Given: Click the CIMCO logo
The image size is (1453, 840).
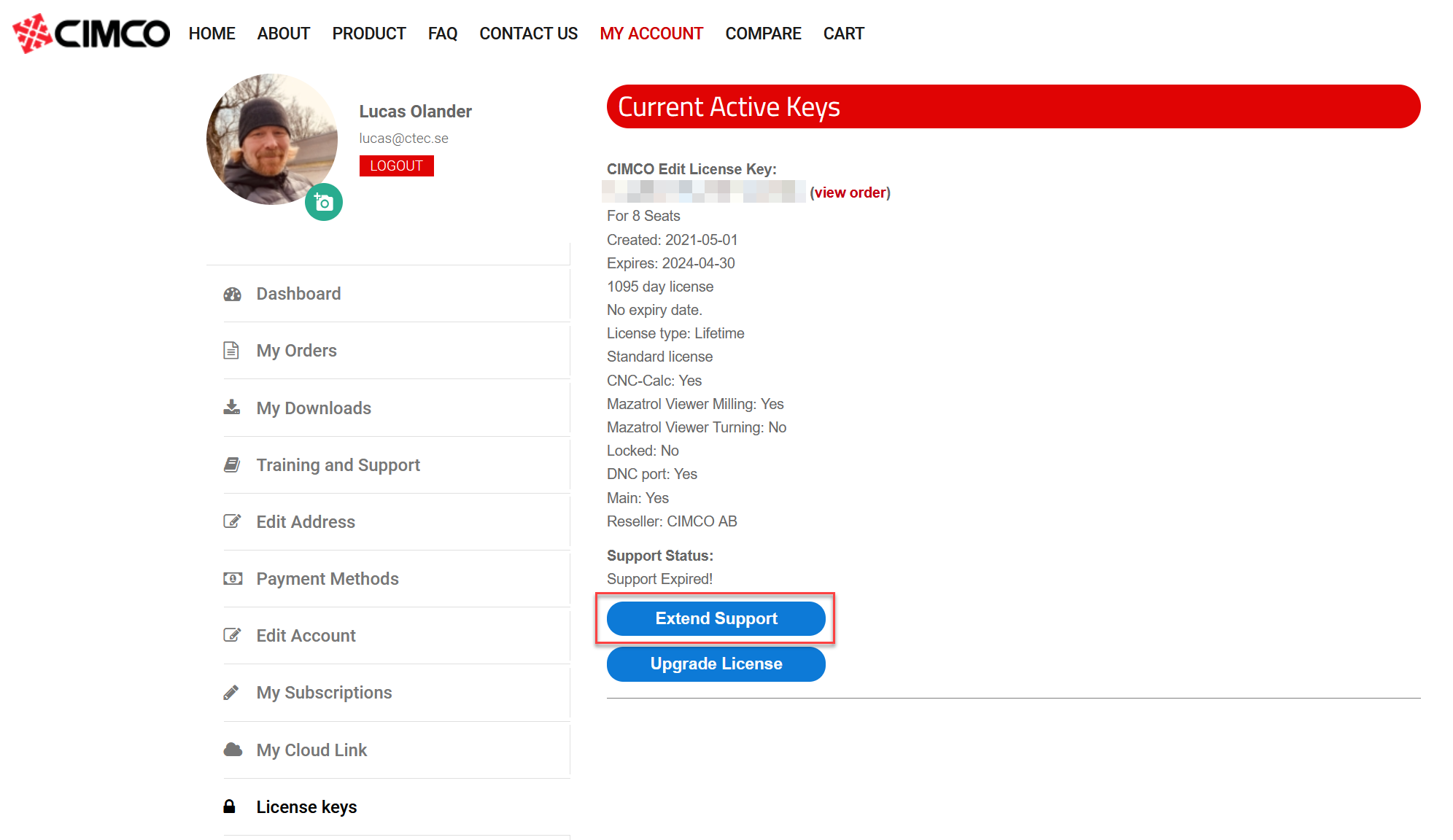Looking at the screenshot, I should (91, 34).
